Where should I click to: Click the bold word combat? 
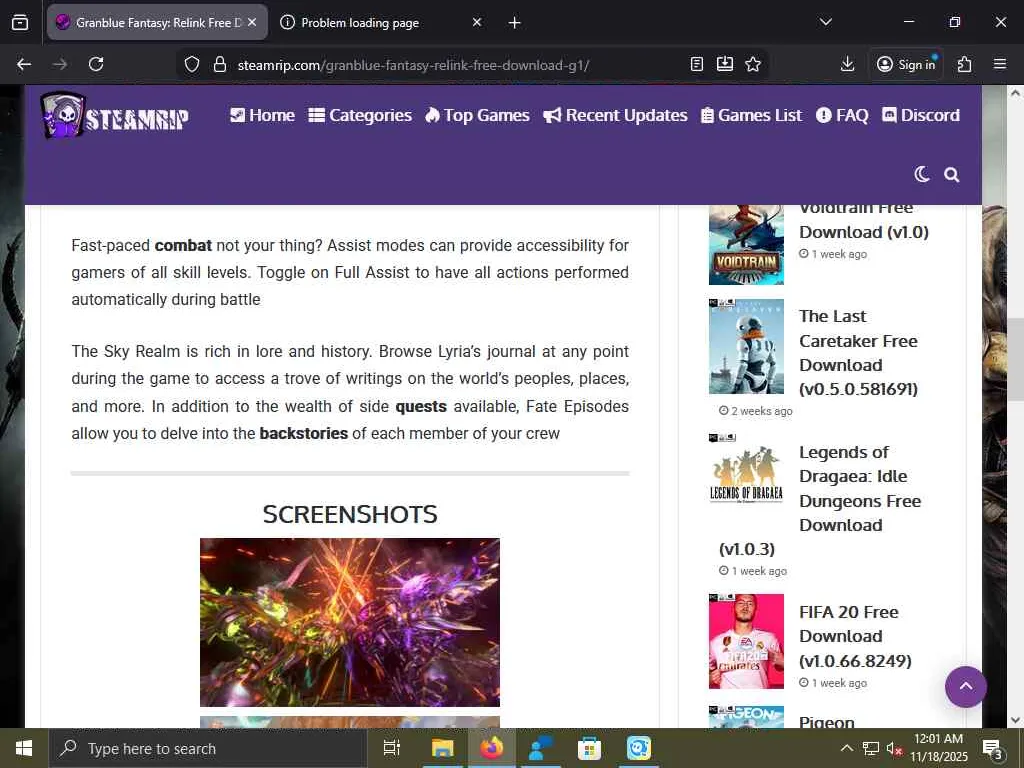183,246
